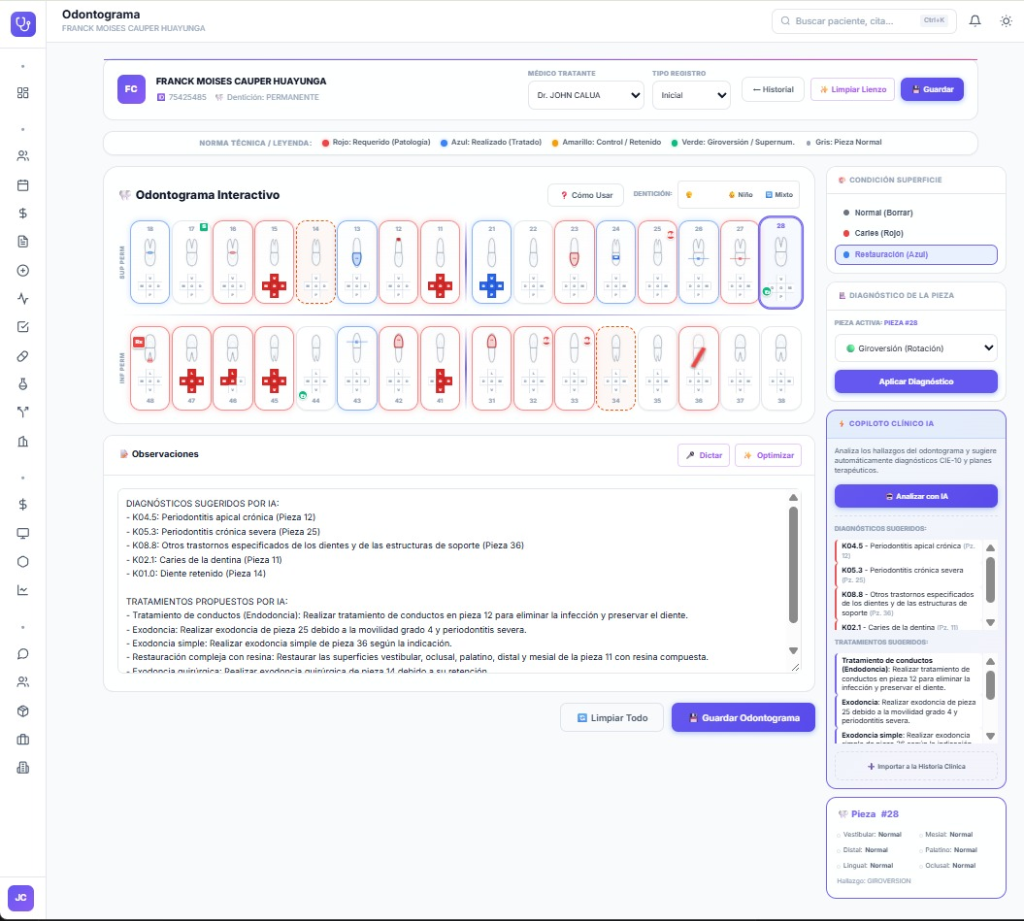This screenshot has width=1024, height=921.
Task: Select tooth 21 in the odontogram
Action: click(491, 262)
